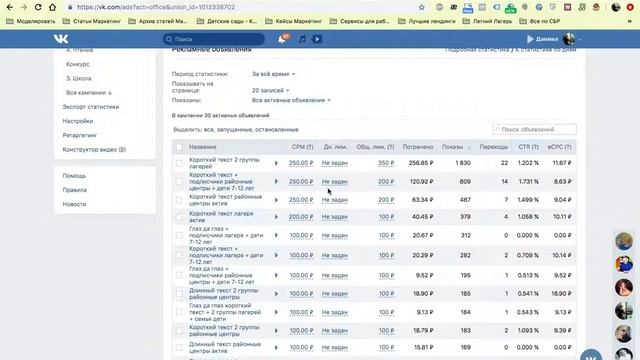Open 'Настройки' in sidebar
640x360 pixels.
tap(78, 121)
